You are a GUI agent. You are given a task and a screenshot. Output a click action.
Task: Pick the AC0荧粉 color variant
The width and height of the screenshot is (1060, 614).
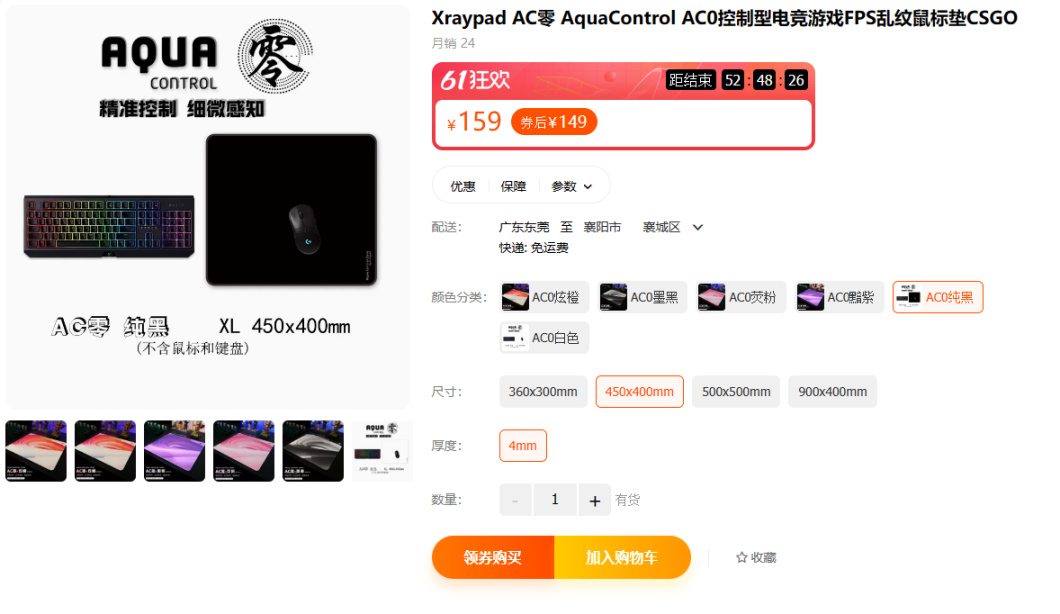click(741, 298)
